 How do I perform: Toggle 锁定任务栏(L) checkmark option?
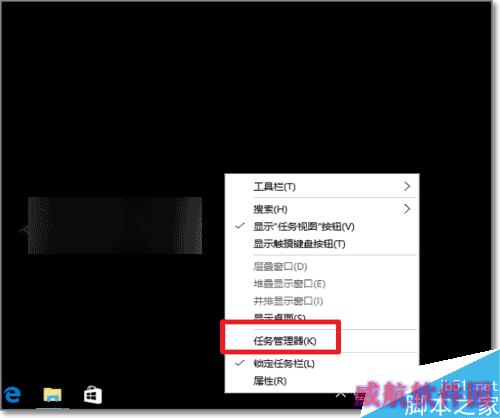pyautogui.click(x=322, y=364)
